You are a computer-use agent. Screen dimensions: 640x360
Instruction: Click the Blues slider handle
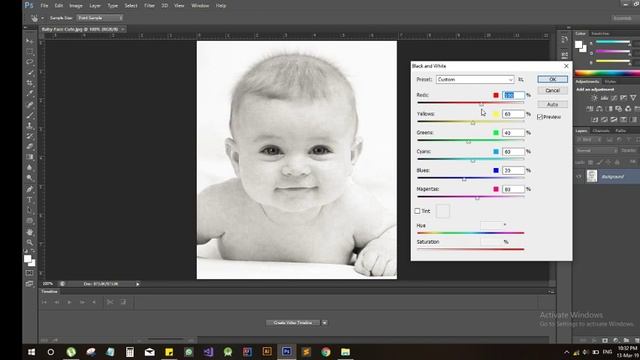point(464,179)
